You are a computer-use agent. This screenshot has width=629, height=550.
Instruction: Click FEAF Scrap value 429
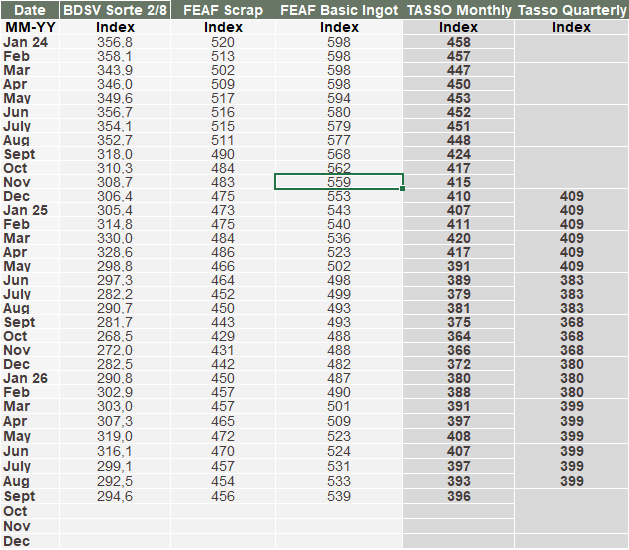pos(223,336)
